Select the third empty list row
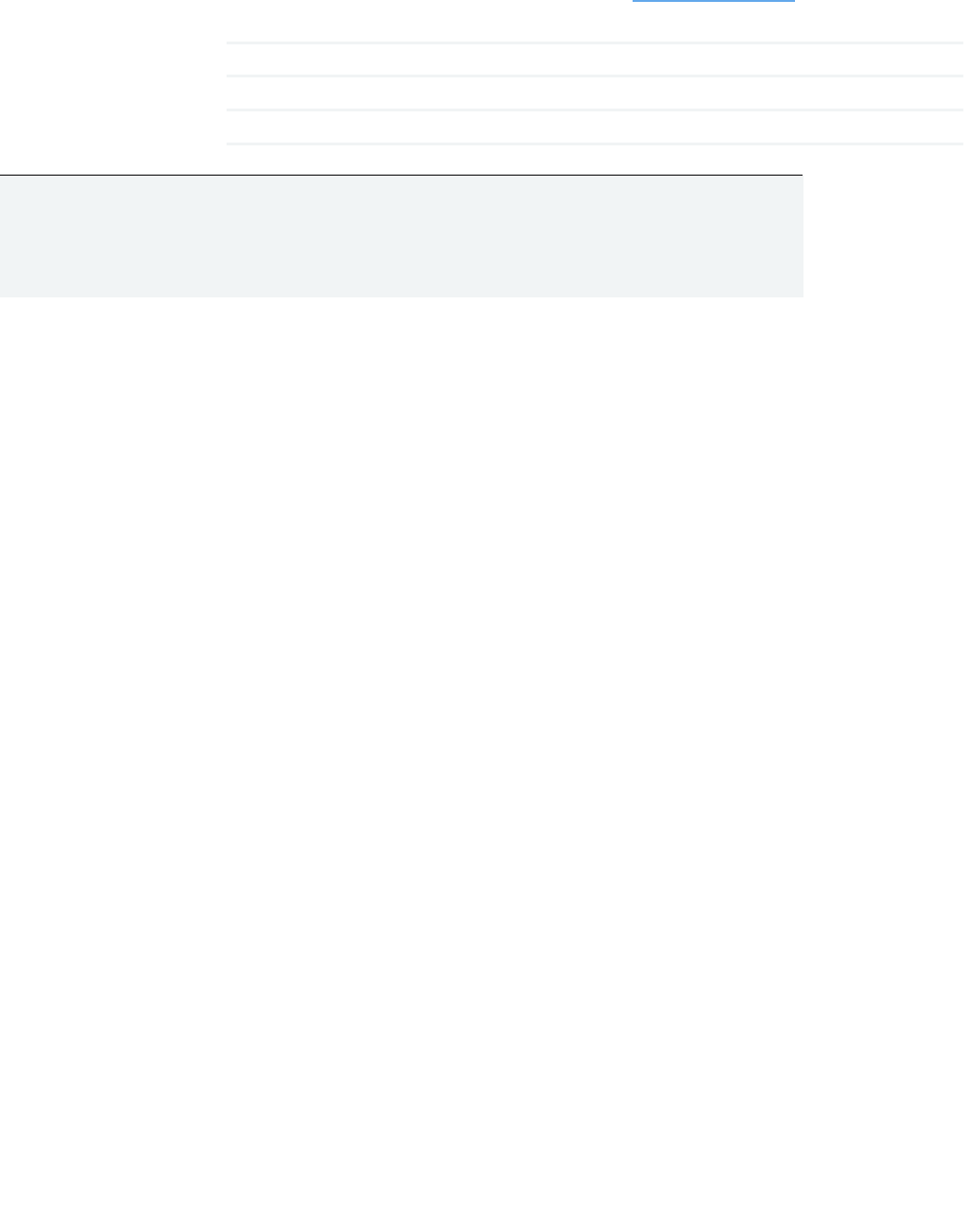The height and width of the screenshot is (1232, 964). point(595,127)
